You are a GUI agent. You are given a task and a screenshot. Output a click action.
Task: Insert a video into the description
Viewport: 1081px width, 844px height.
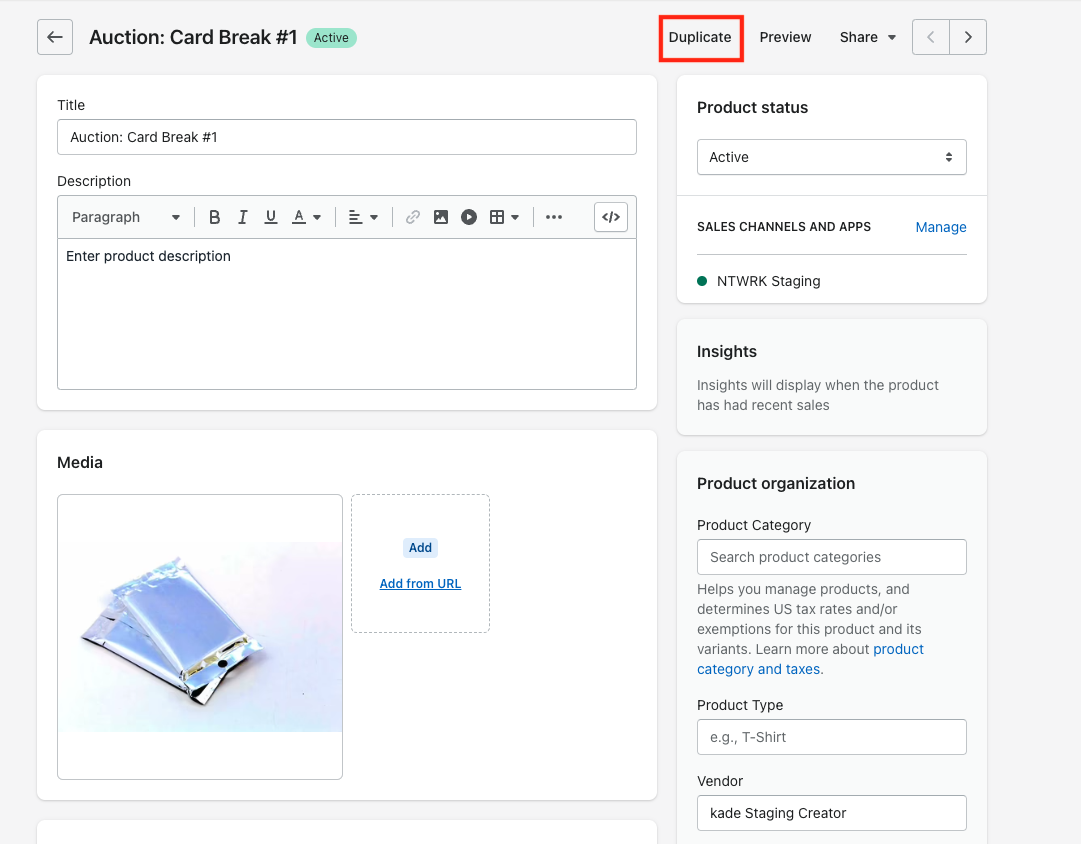click(x=469, y=216)
